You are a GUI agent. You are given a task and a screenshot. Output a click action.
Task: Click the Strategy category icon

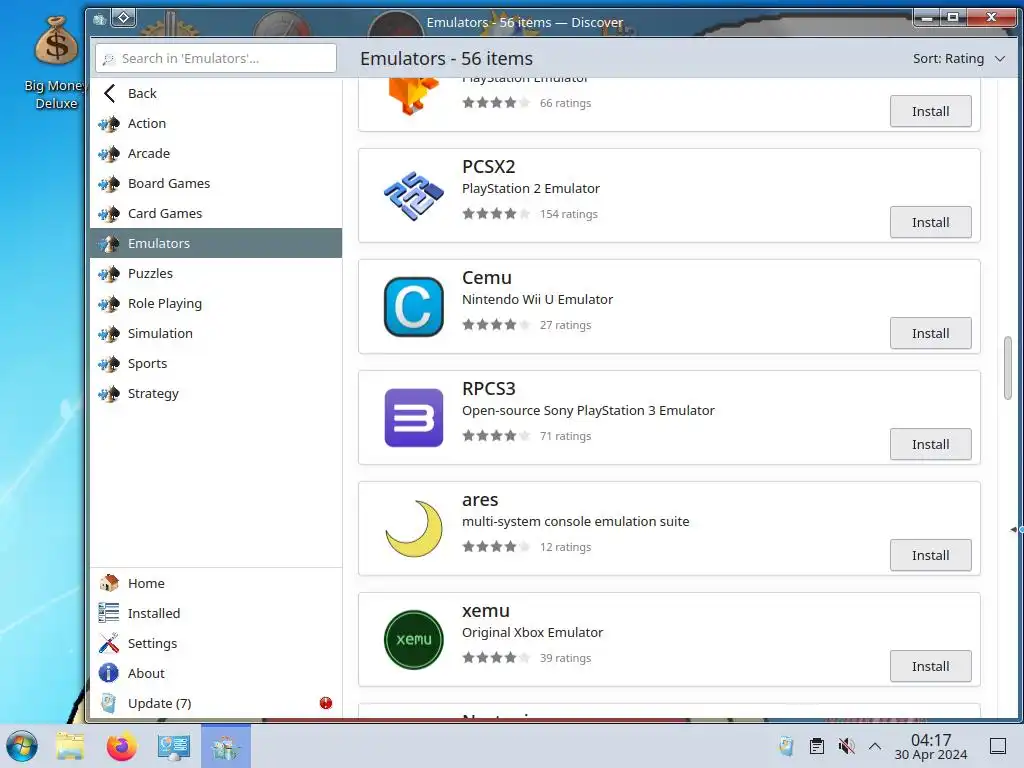click(109, 394)
